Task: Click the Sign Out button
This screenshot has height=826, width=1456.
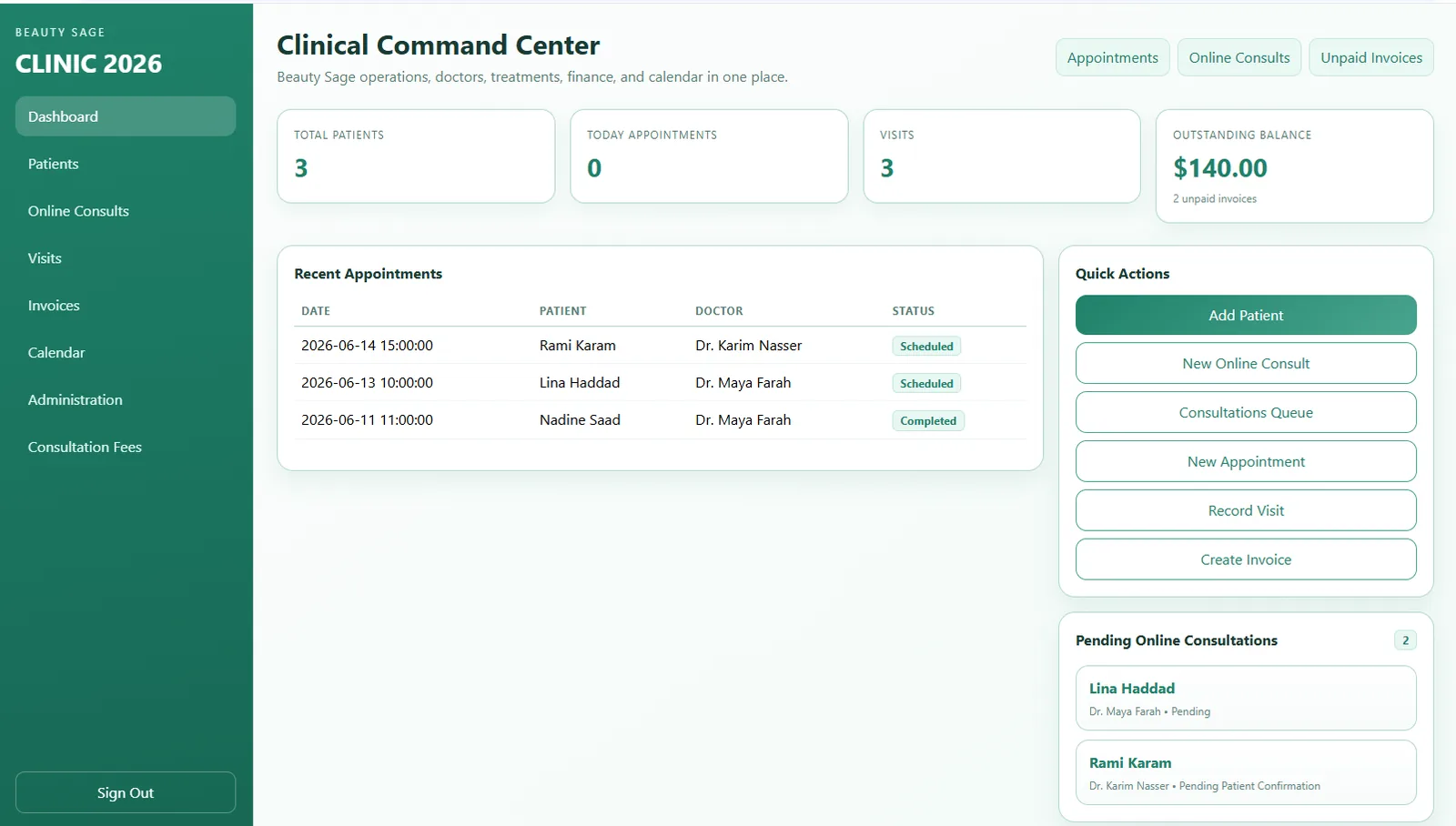Action: point(126,792)
